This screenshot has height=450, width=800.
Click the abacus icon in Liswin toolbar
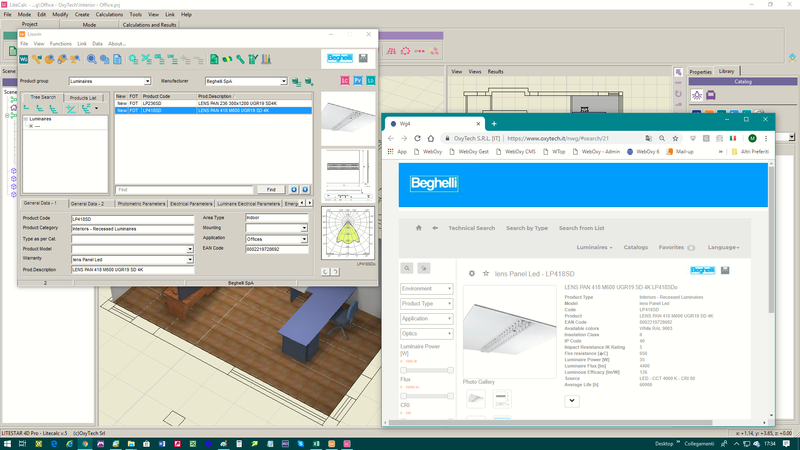[266, 59]
